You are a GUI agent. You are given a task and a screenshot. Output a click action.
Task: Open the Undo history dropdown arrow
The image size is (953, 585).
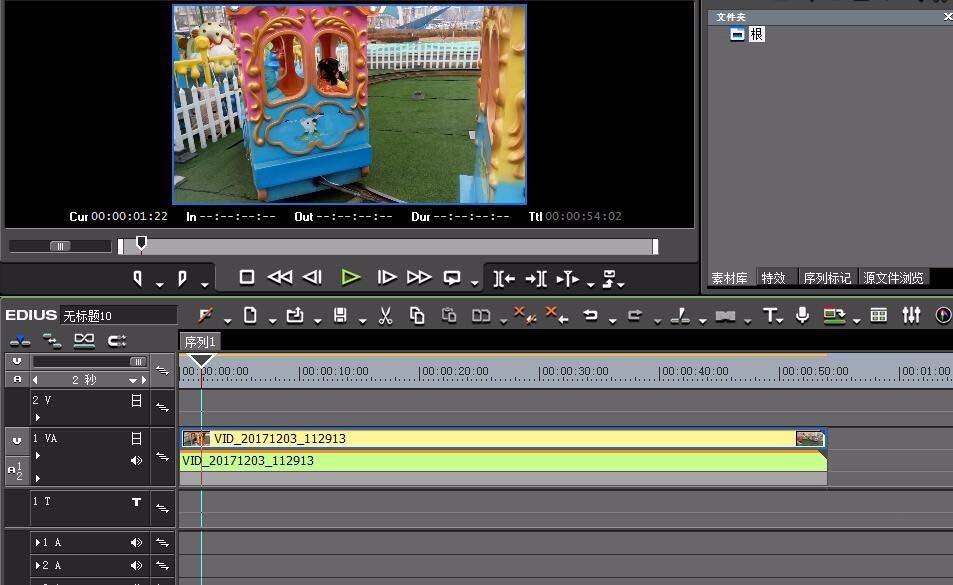(x=613, y=320)
